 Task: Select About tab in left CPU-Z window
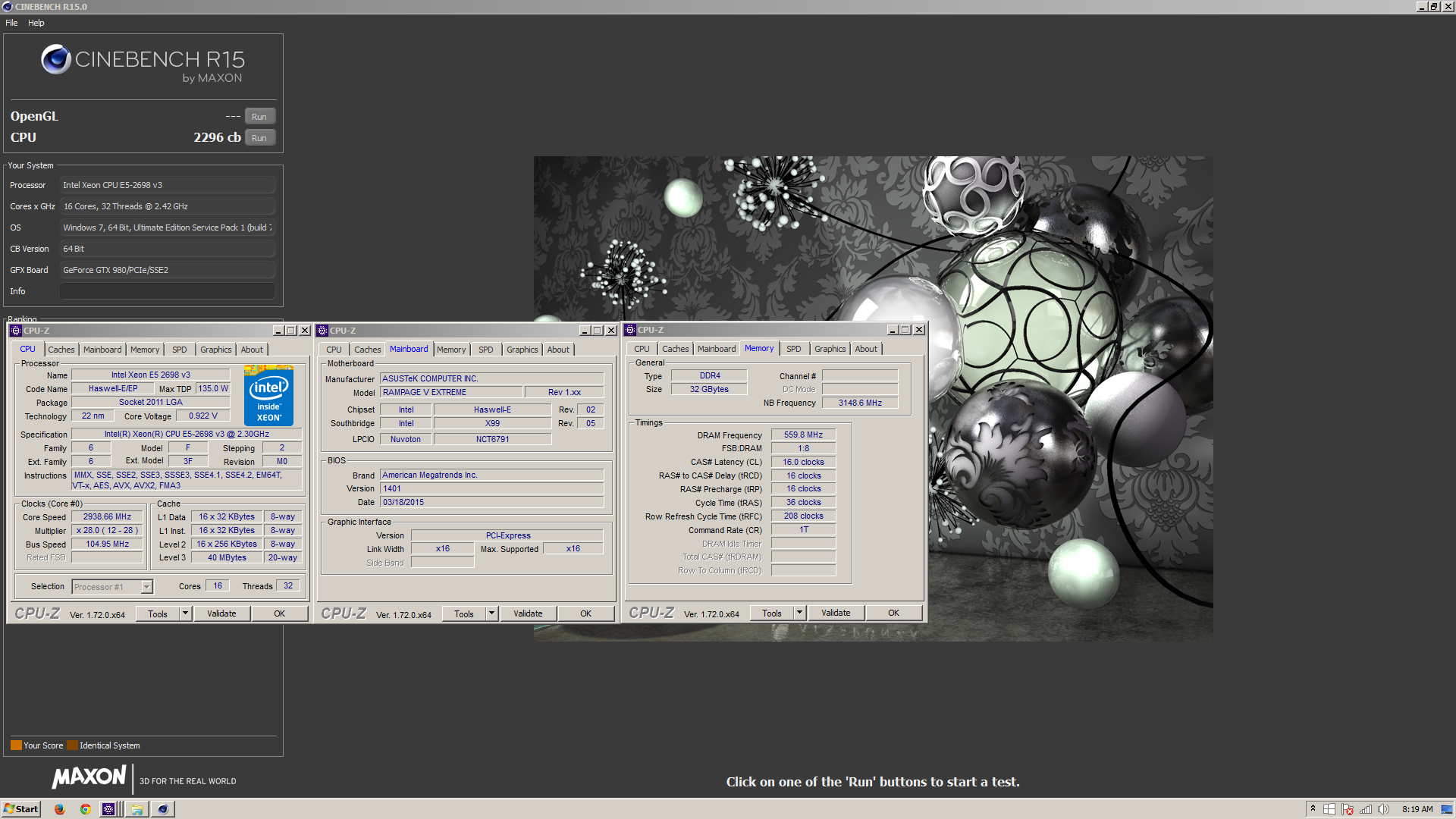pos(252,350)
